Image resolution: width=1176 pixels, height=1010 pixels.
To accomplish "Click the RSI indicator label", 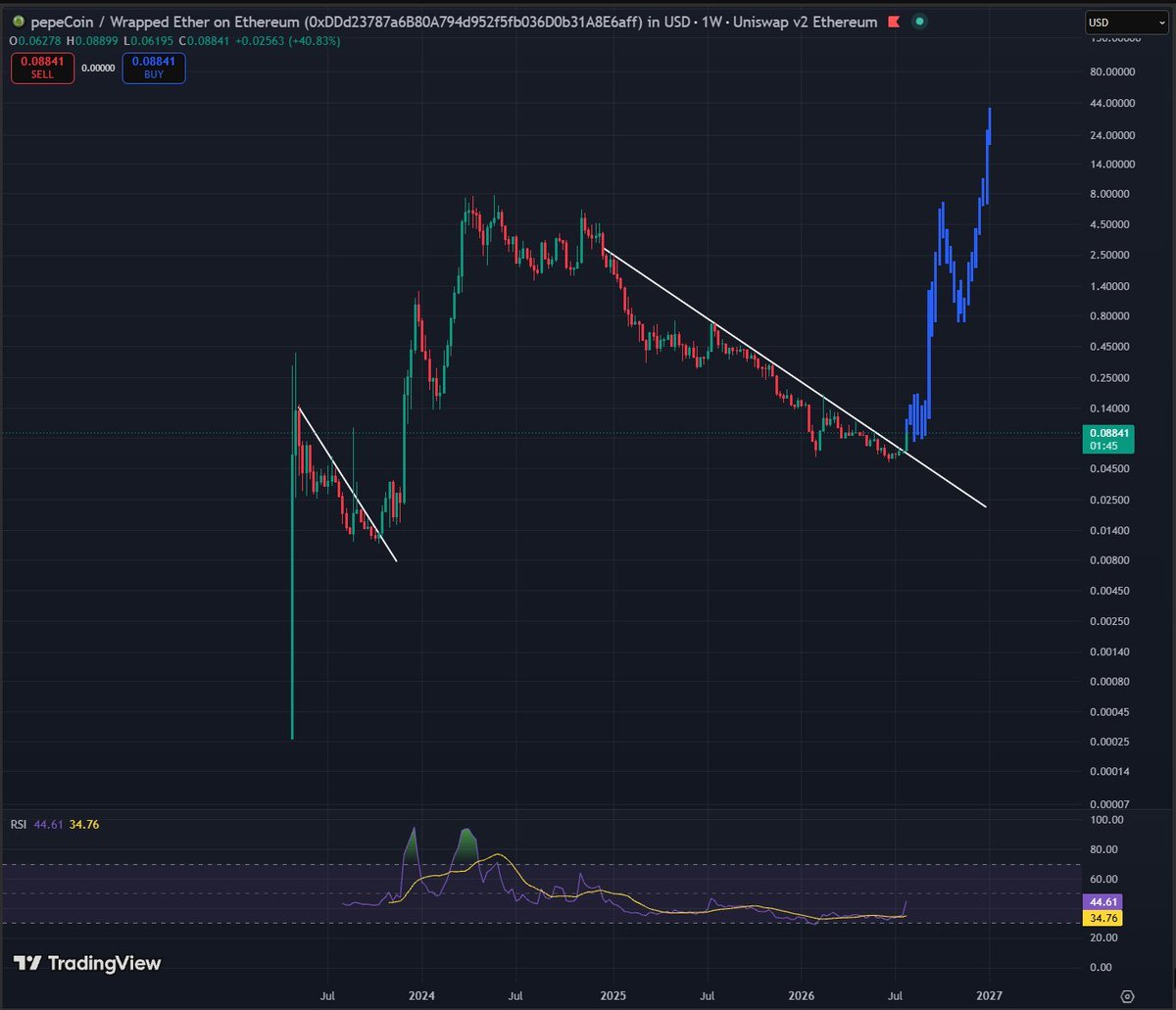I will 19,825.
